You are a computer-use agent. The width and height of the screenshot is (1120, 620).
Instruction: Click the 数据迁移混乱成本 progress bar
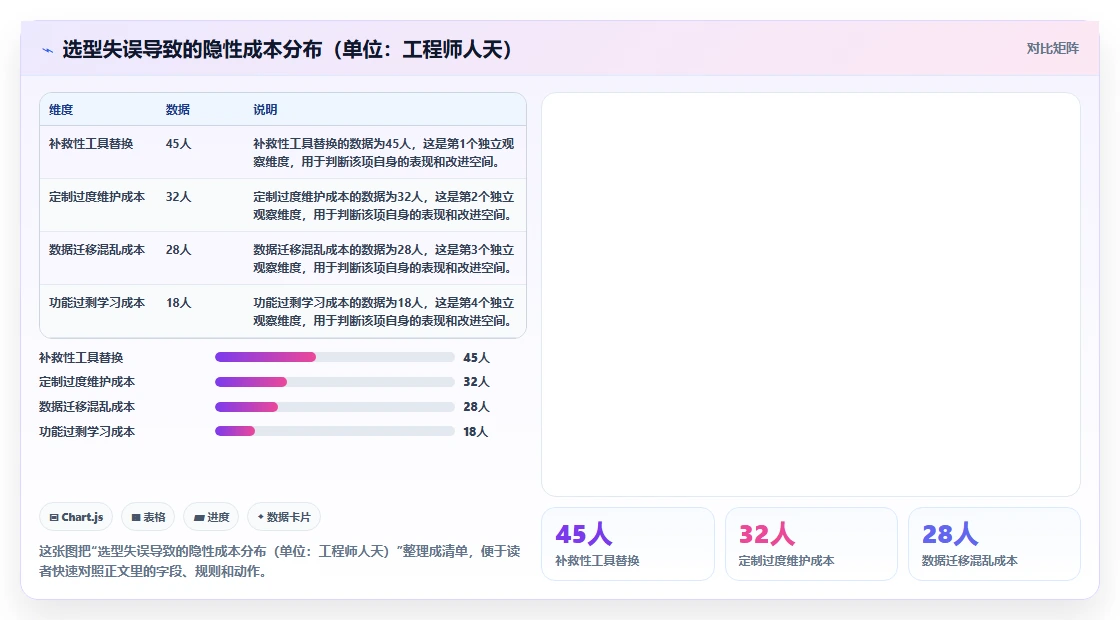pyautogui.click(x=334, y=407)
